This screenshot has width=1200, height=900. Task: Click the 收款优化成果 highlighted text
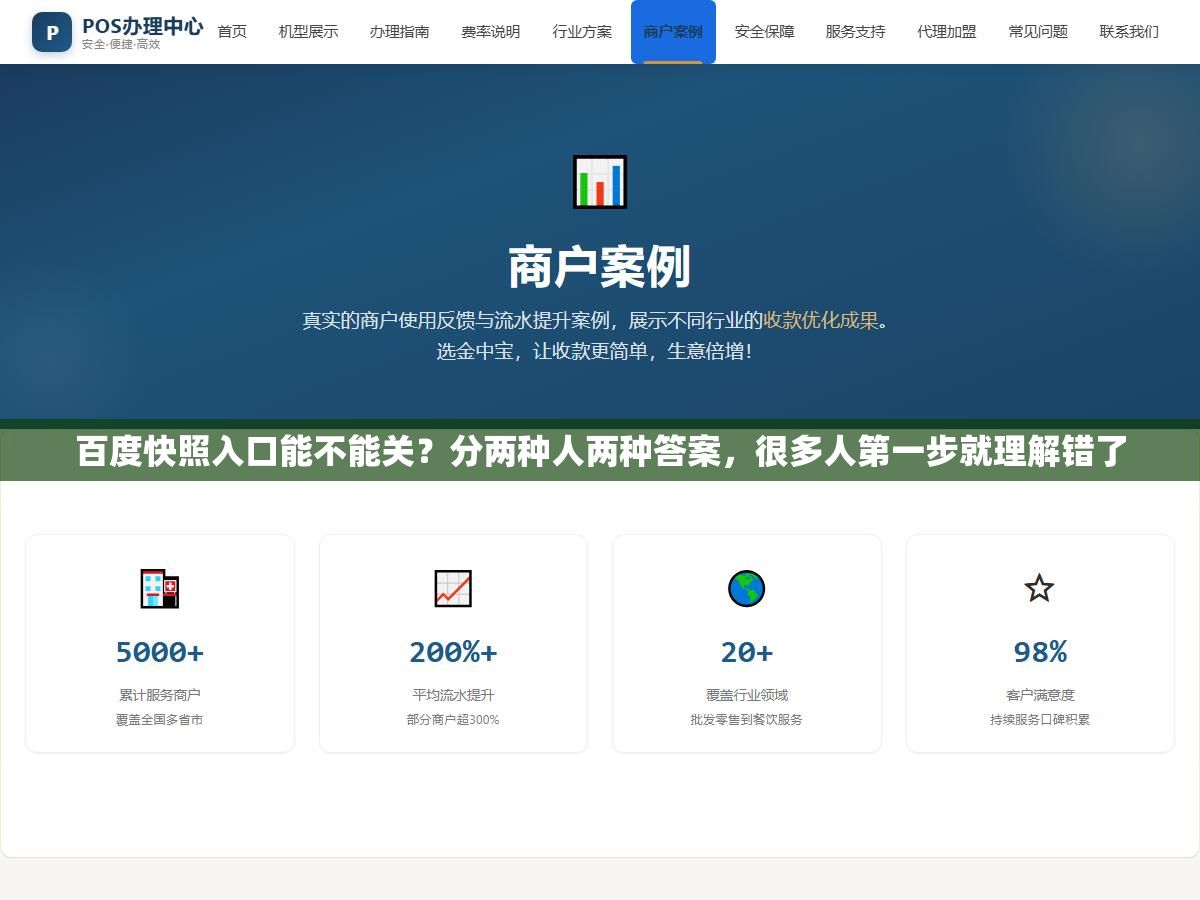click(821, 321)
